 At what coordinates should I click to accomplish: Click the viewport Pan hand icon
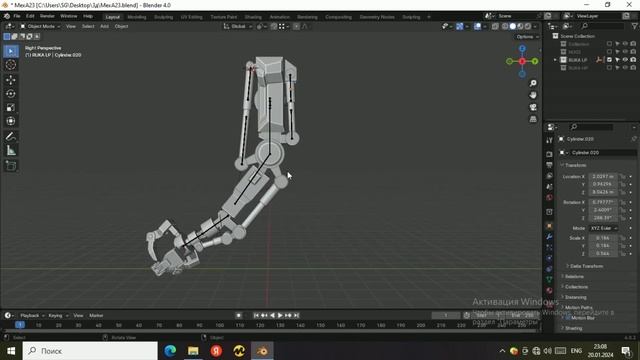pyautogui.click(x=533, y=95)
